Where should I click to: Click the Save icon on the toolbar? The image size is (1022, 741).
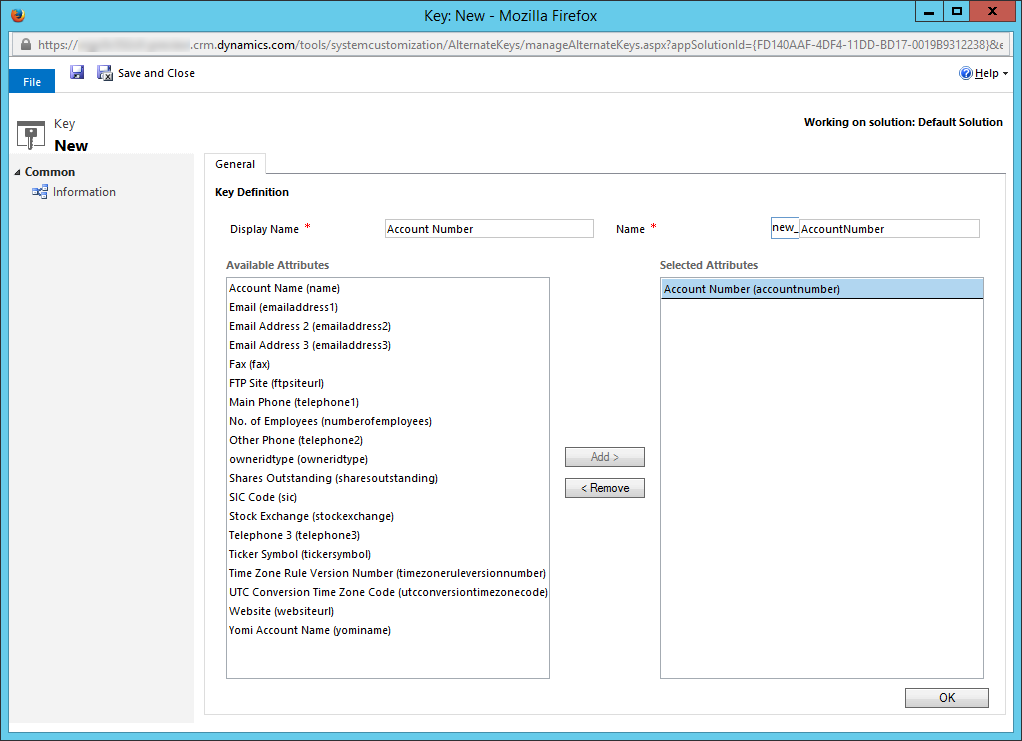pos(77,72)
